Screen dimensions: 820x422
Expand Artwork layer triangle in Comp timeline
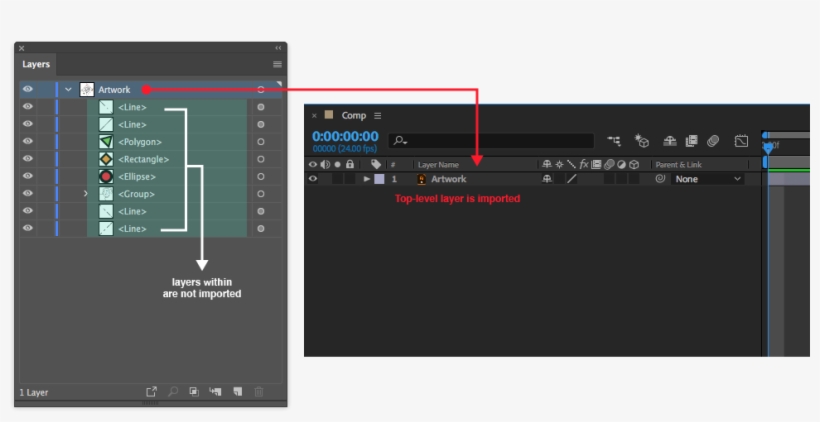coord(367,179)
